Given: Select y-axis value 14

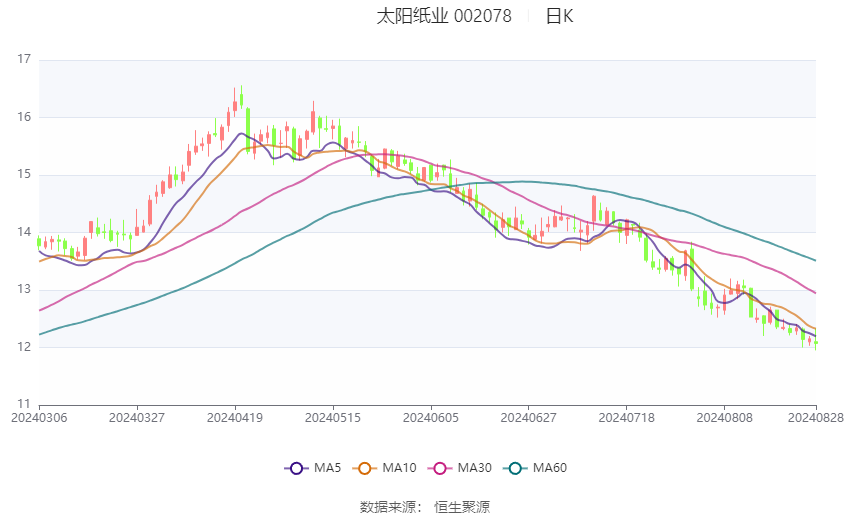Looking at the screenshot, I should [x=24, y=232].
